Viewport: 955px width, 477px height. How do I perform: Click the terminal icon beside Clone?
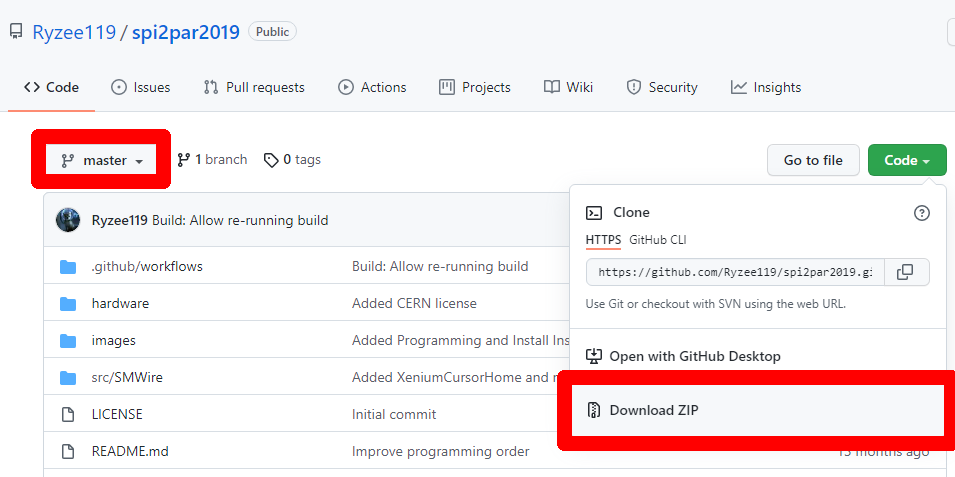(x=594, y=213)
